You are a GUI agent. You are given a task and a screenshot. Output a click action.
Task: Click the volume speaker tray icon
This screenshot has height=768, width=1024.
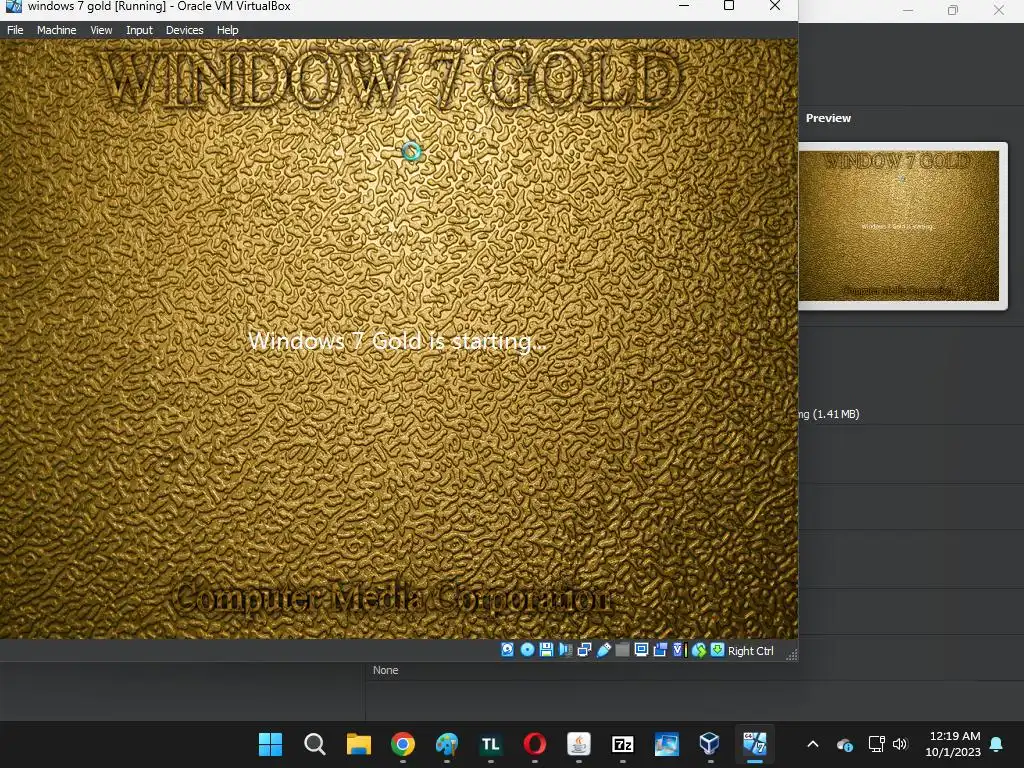click(900, 744)
